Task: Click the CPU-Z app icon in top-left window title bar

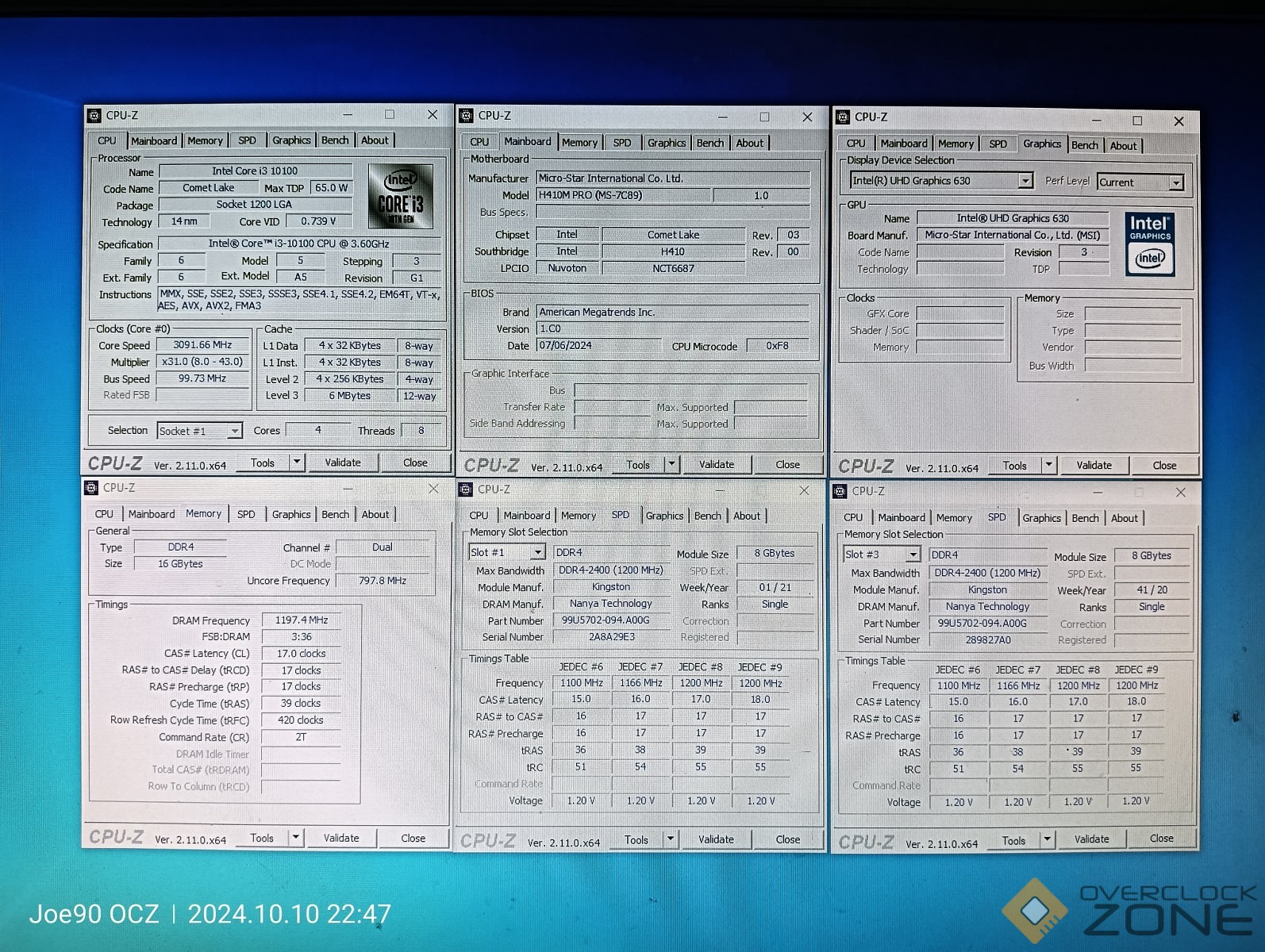Action: [x=94, y=115]
